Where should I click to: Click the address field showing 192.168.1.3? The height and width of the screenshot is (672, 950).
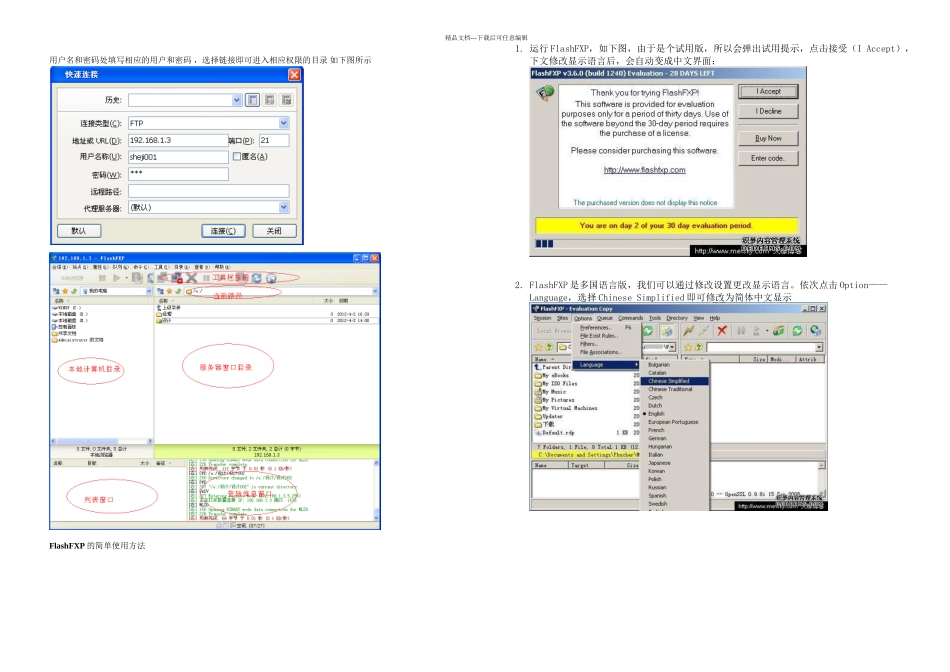point(178,141)
